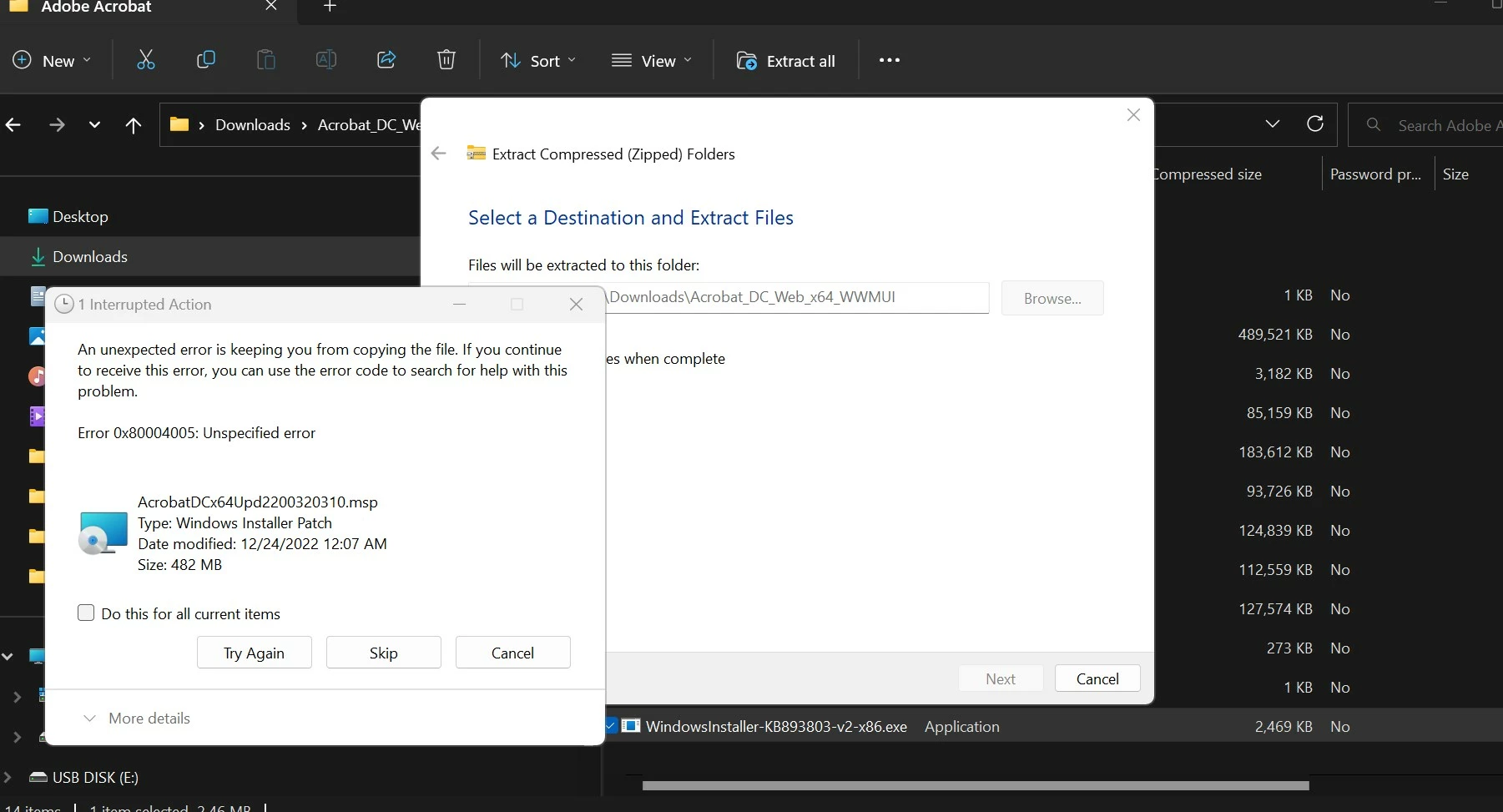Image resolution: width=1503 pixels, height=812 pixels.
Task: Select Desktop in navigation pane
Action: 80,216
